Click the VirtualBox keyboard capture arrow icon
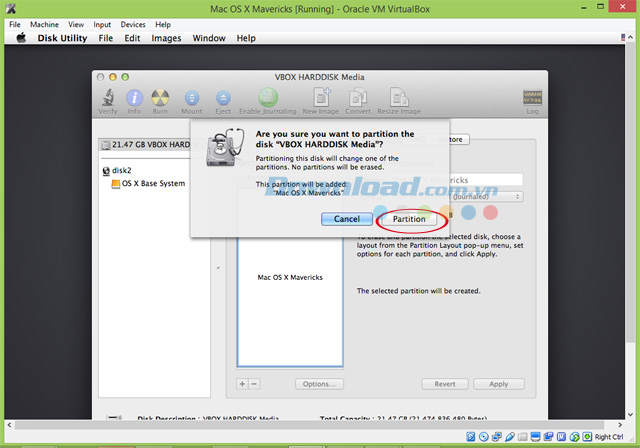Image resolution: width=640 pixels, height=448 pixels. coord(587,437)
